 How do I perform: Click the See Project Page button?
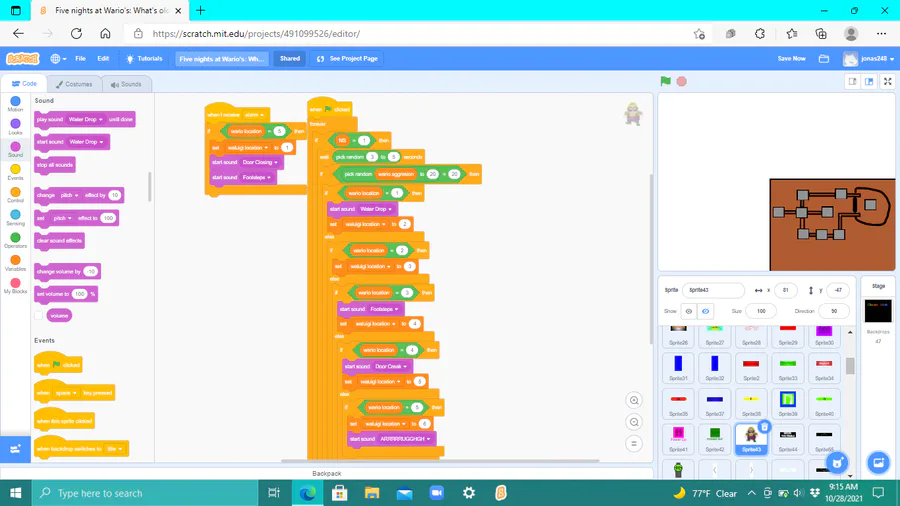click(347, 59)
